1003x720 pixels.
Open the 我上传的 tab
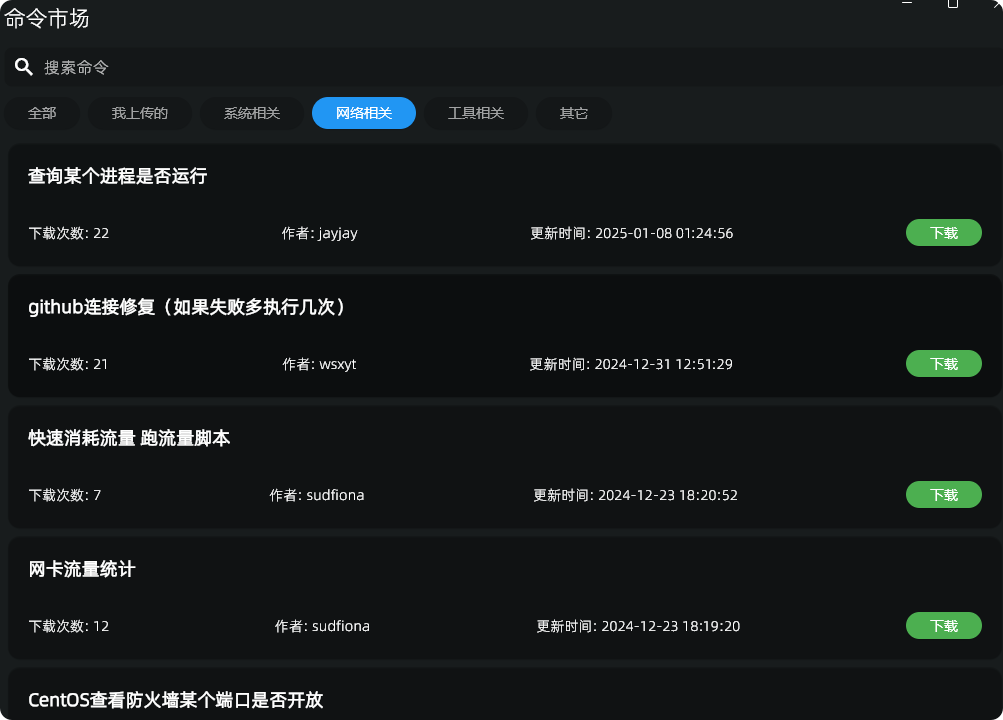coord(140,113)
